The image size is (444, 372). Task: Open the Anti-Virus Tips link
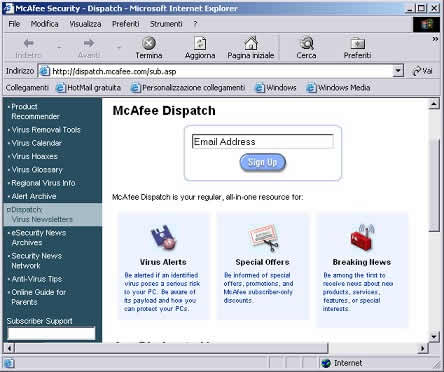37,279
